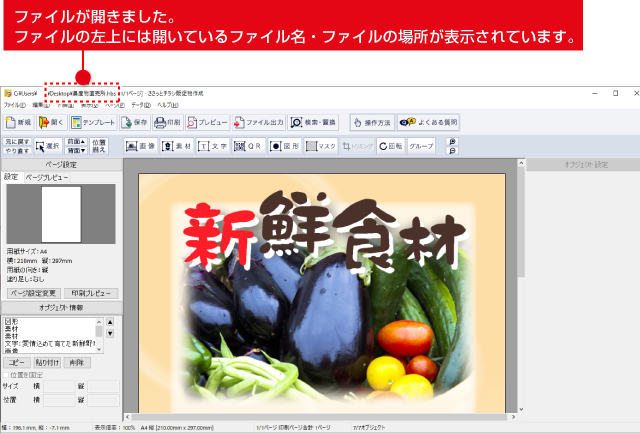Viewport: 640px width, 434px height.
Task: Click the canvas scroll-right arrow
Action: point(513,417)
